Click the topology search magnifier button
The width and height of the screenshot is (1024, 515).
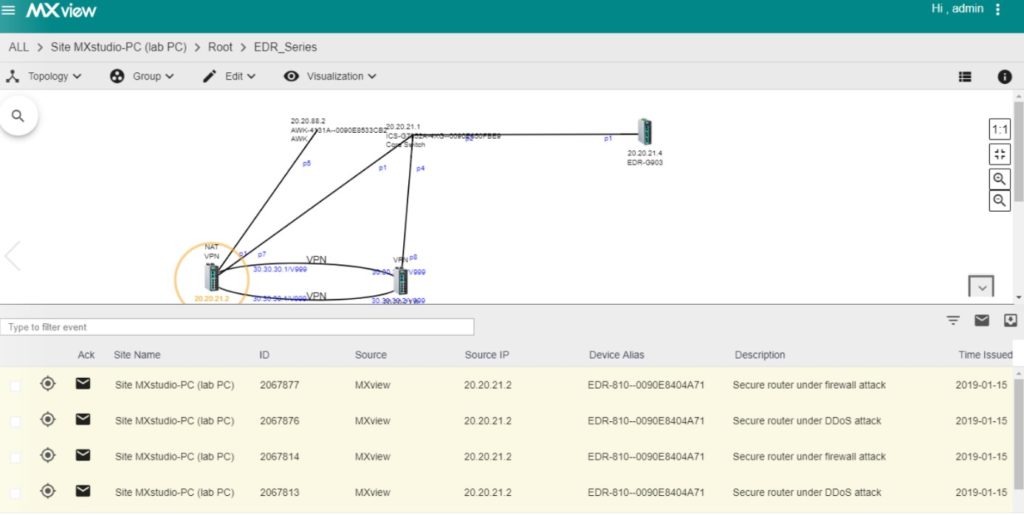click(18, 116)
